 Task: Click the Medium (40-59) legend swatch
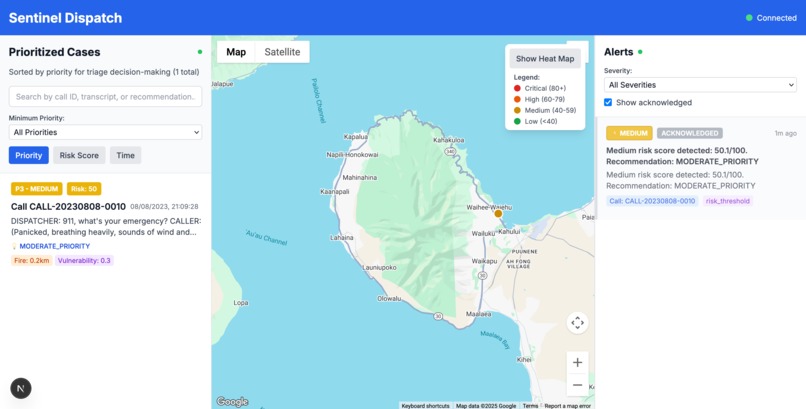pos(517,110)
